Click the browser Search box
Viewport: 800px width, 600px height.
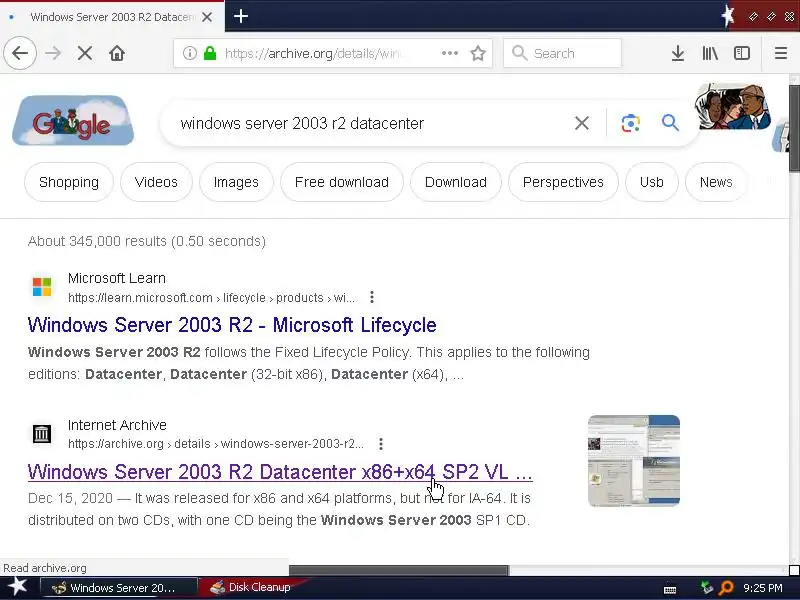point(562,53)
